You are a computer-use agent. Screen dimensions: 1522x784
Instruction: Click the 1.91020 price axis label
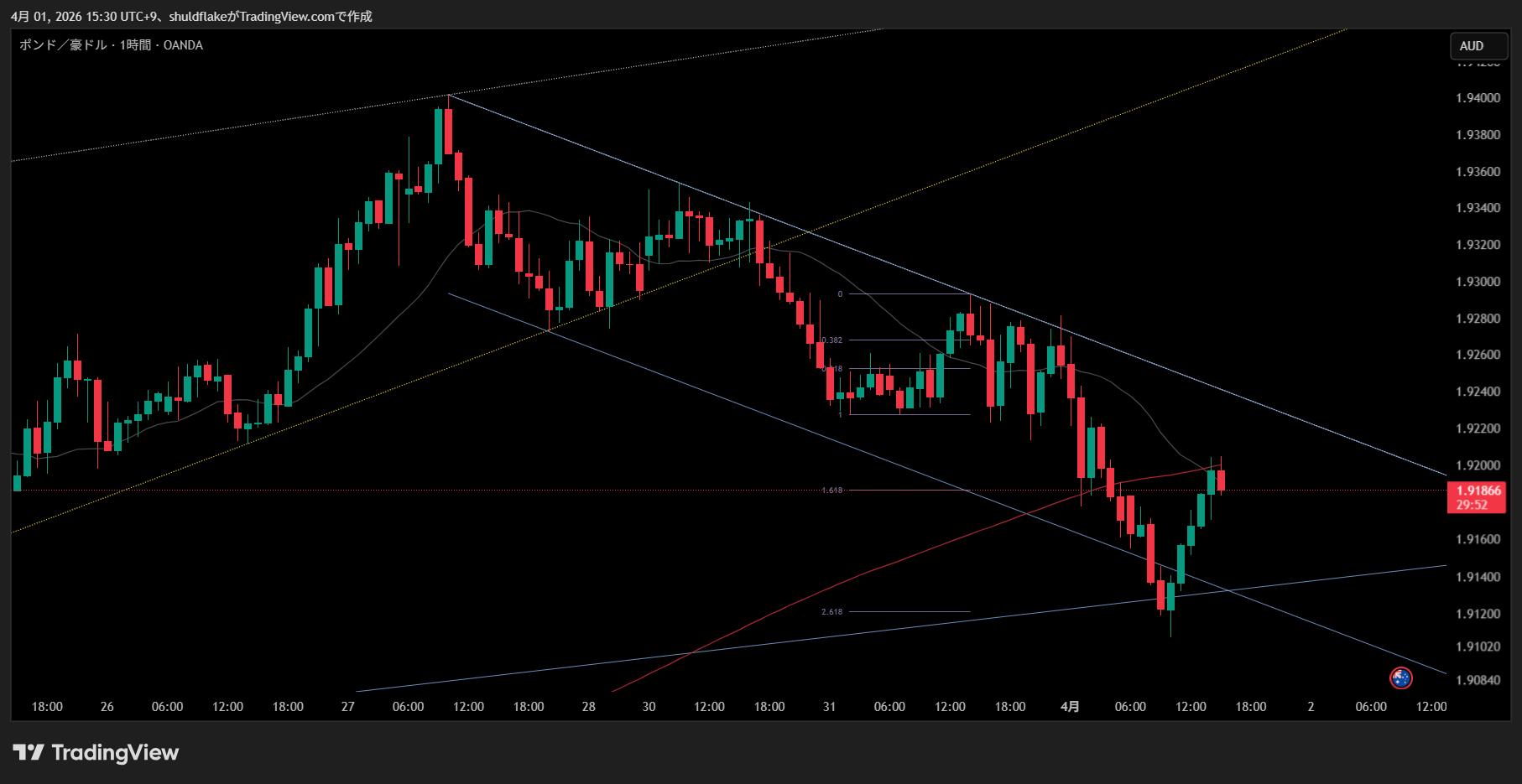tap(1478, 646)
